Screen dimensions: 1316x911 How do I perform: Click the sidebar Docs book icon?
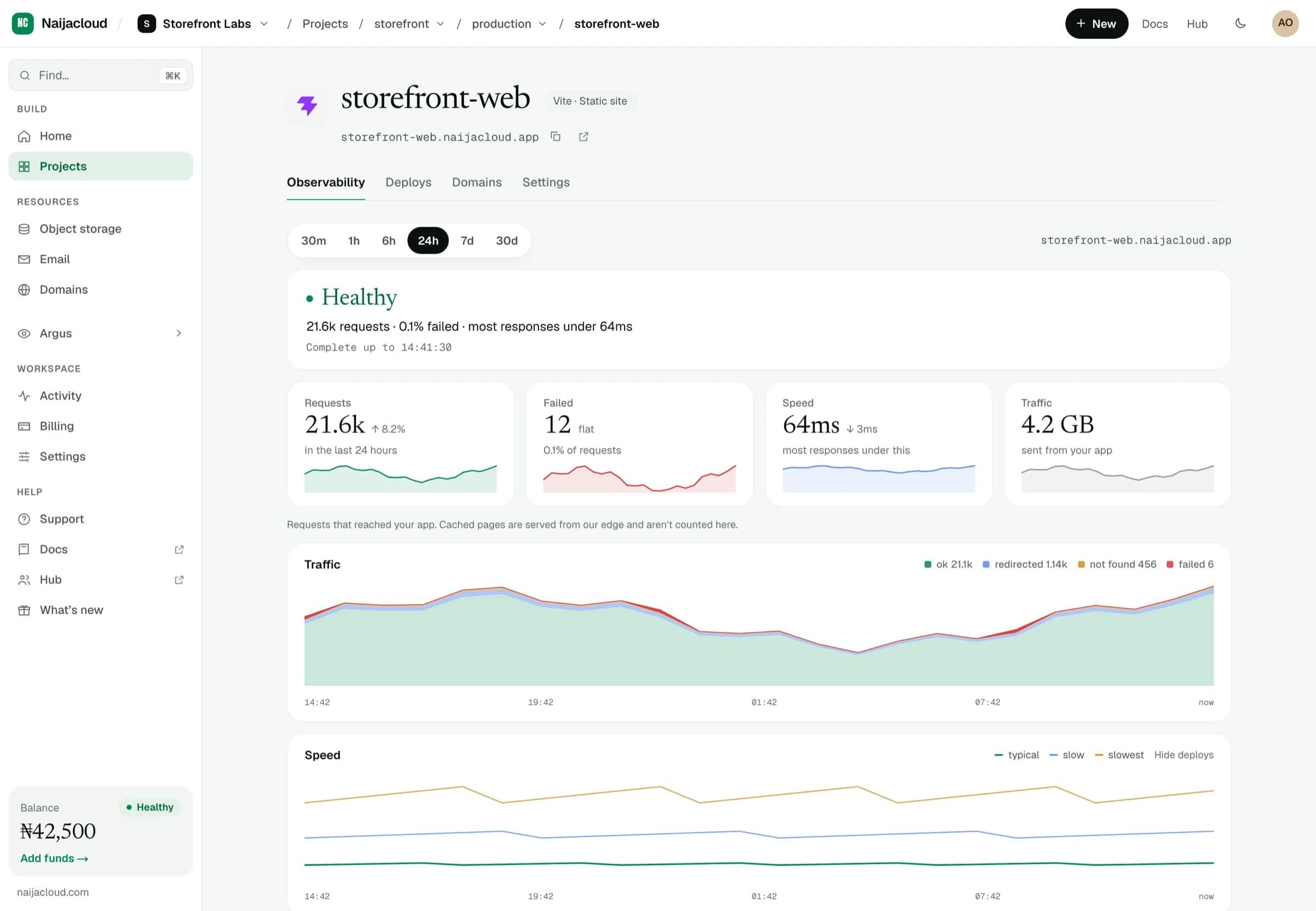pos(24,549)
